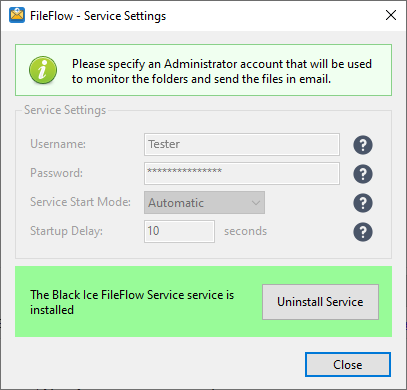Open help for the Password field

coord(363,174)
